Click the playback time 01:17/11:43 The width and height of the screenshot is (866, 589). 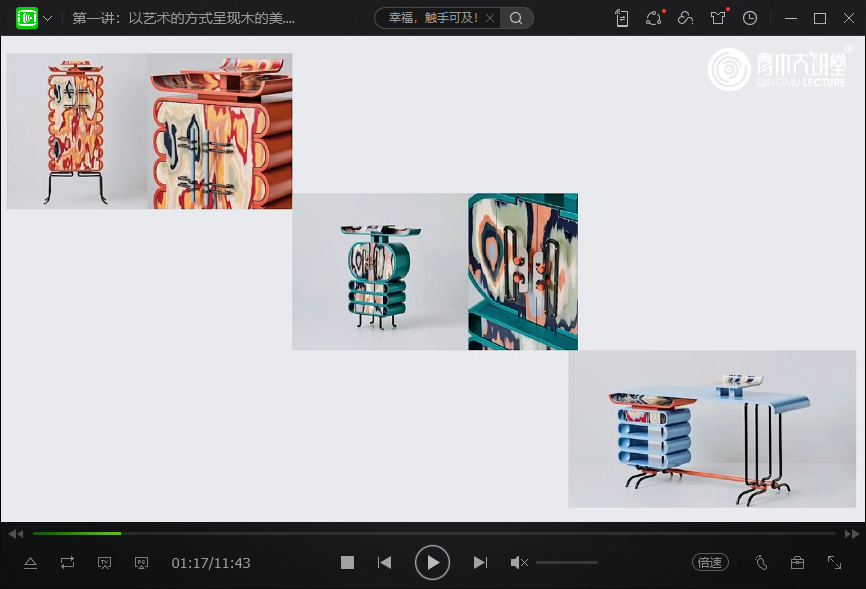tap(211, 563)
